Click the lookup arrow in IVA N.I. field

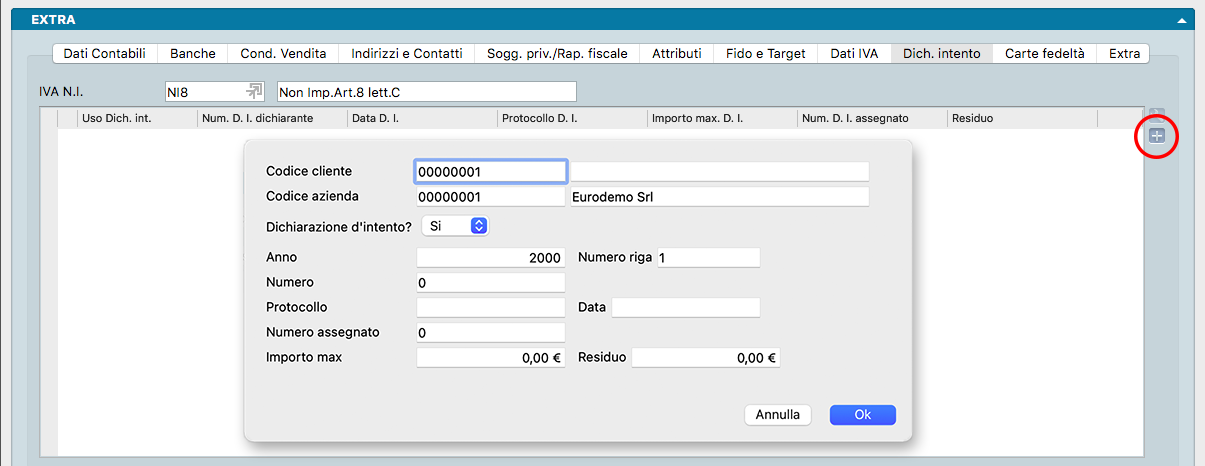[x=254, y=92]
